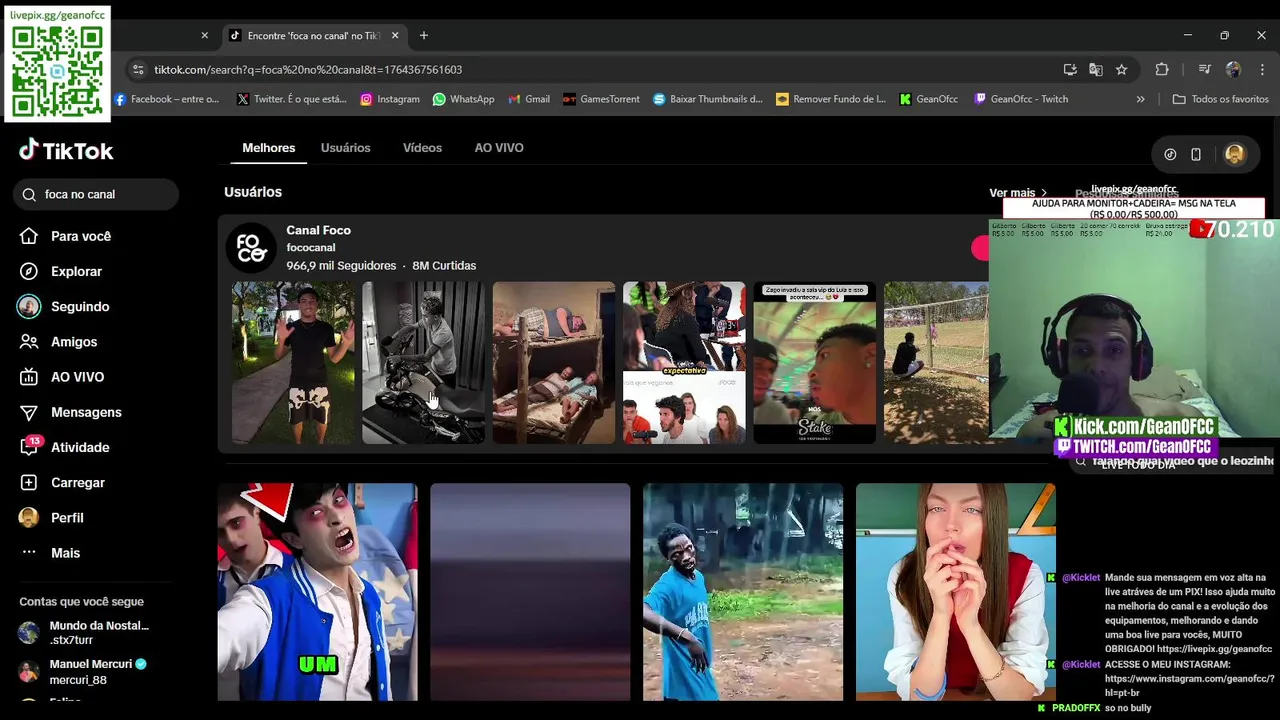Open followed account Mundo da Nostal...
The image size is (1280, 720).
85,633
